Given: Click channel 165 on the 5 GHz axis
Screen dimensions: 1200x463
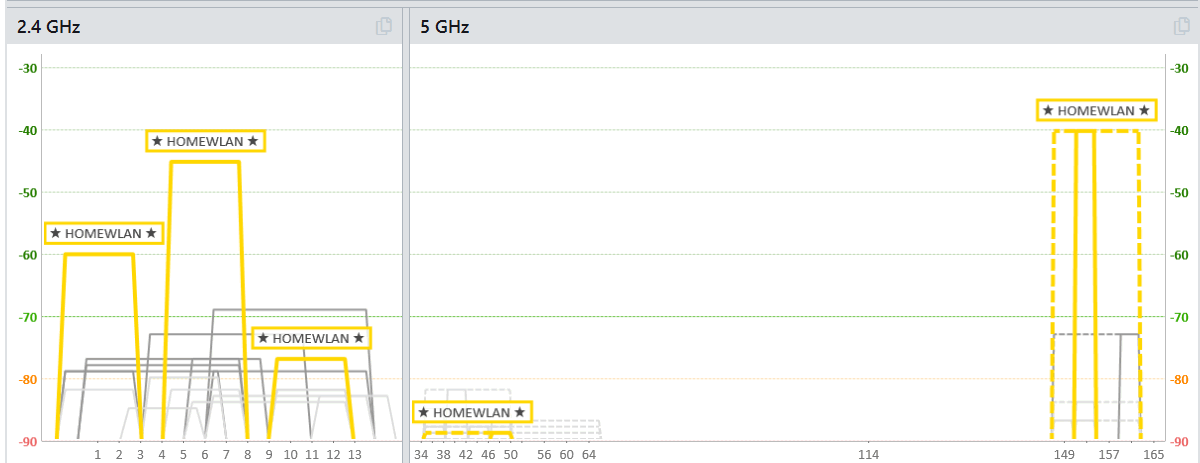Looking at the screenshot, I should (x=1153, y=454).
